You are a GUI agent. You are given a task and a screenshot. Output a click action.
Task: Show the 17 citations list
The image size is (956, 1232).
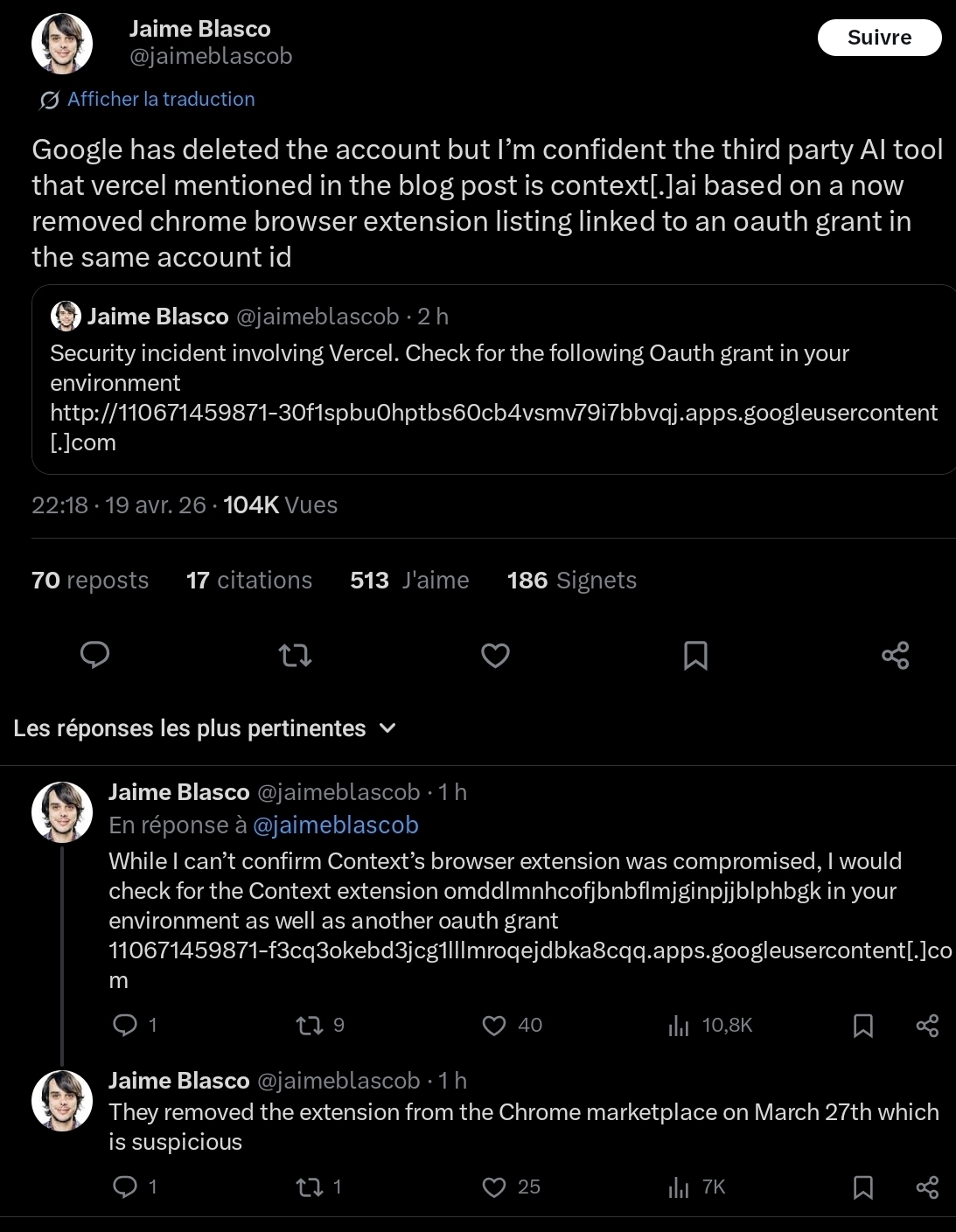point(249,581)
